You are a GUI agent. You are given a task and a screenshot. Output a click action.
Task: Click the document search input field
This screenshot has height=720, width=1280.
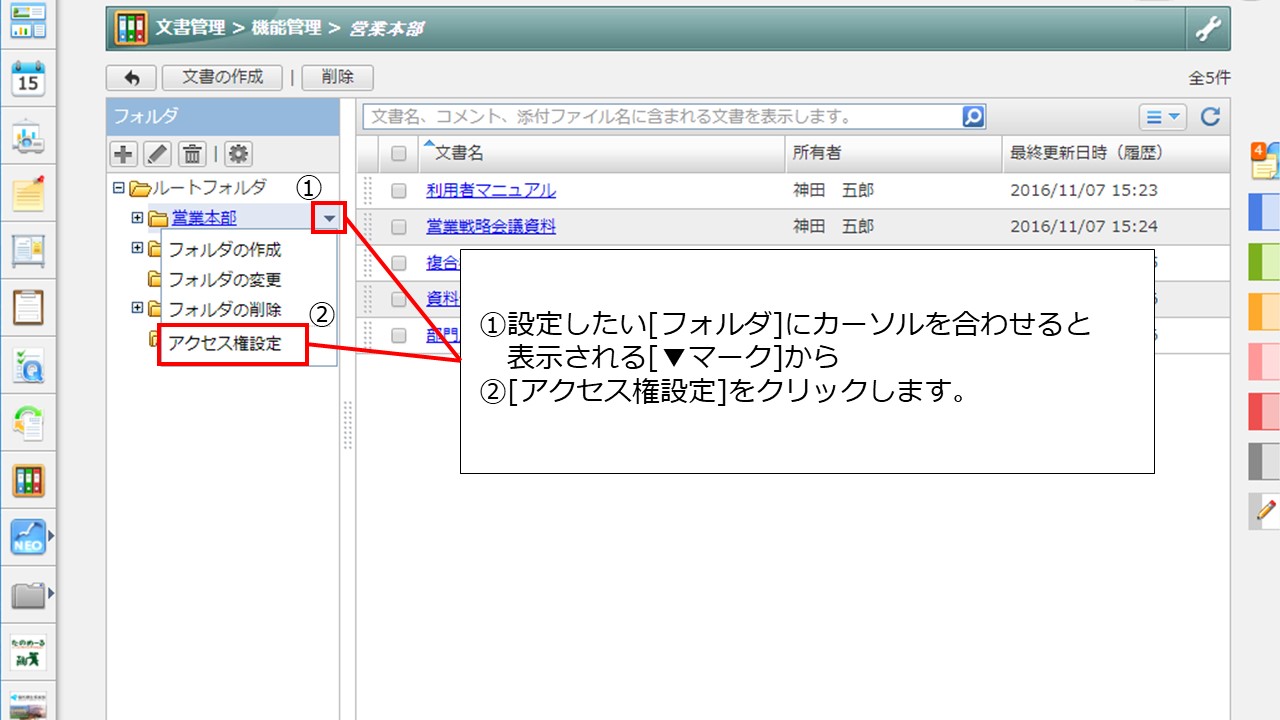(x=660, y=117)
